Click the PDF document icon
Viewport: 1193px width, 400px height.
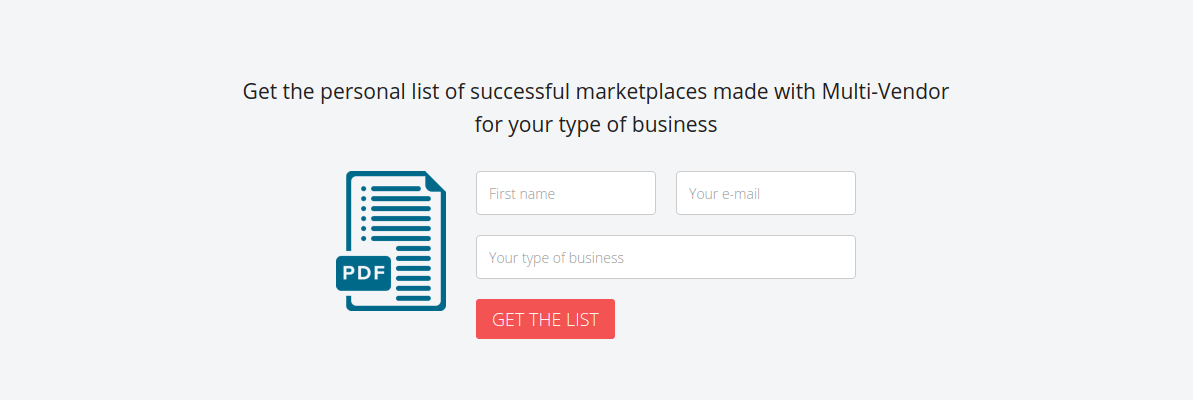click(391, 241)
